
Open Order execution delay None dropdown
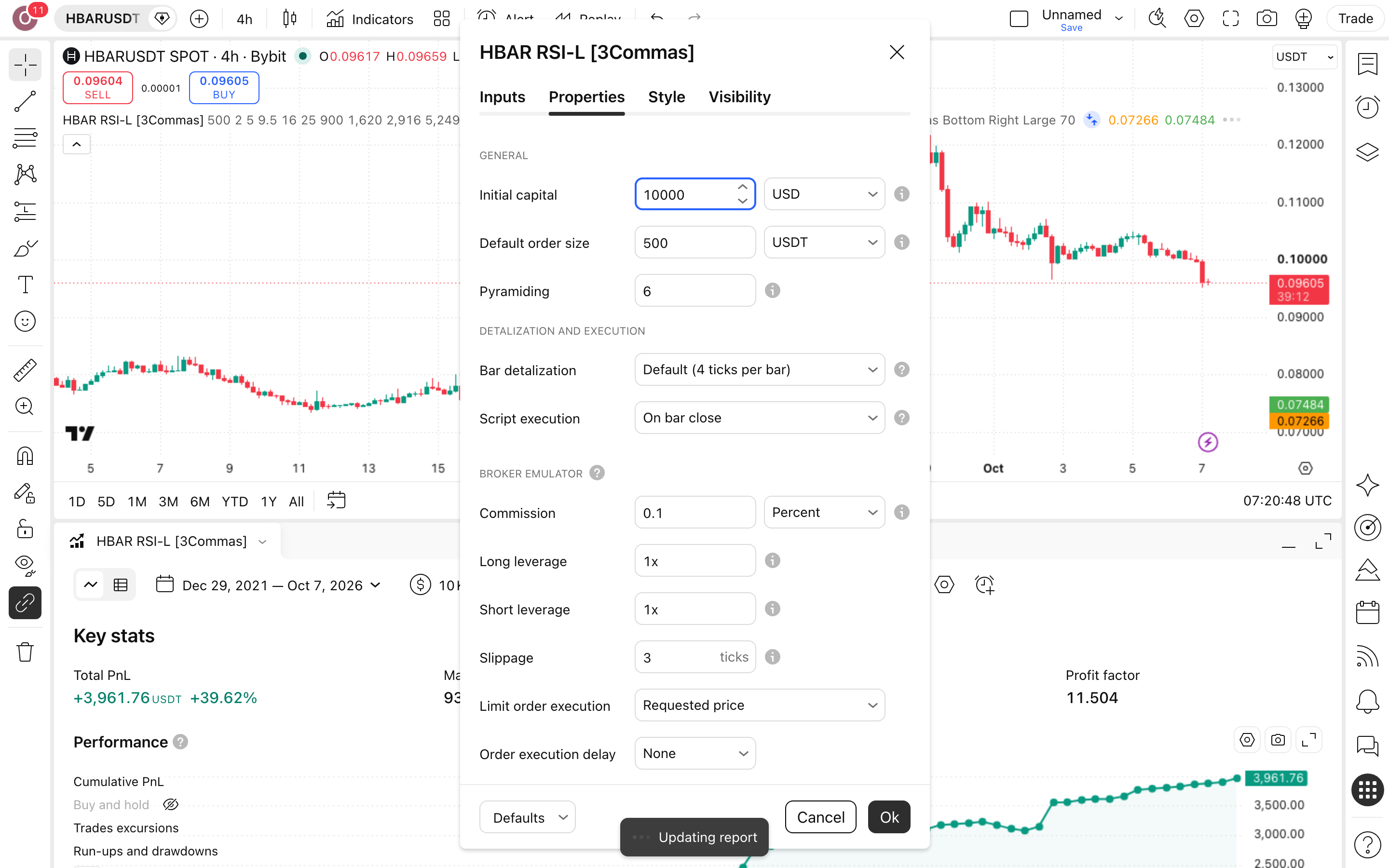695,753
